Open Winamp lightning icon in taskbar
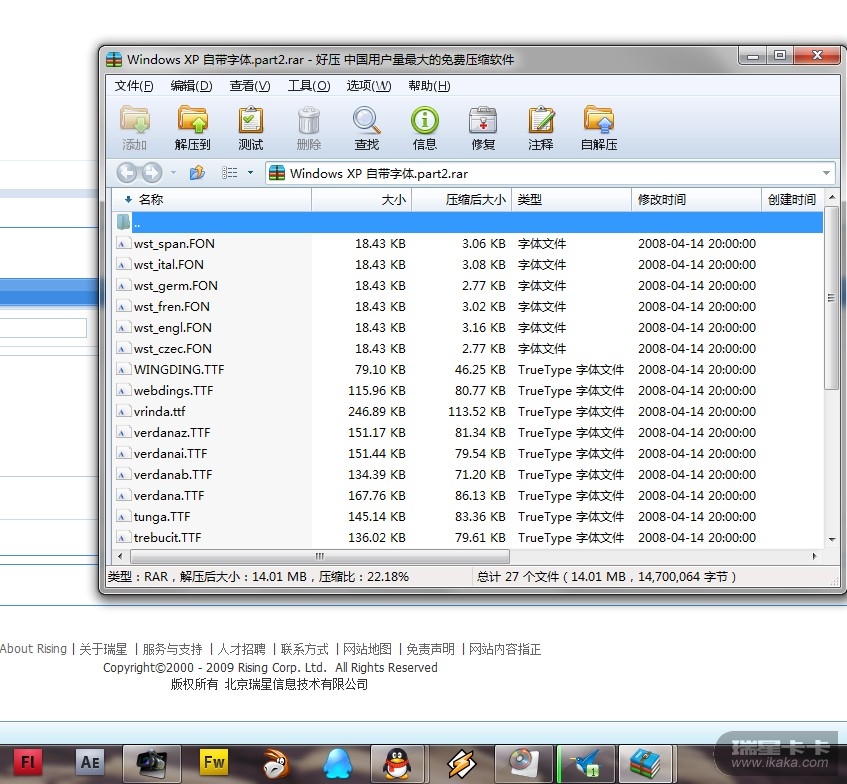Image resolution: width=847 pixels, height=784 pixels. tap(461, 763)
